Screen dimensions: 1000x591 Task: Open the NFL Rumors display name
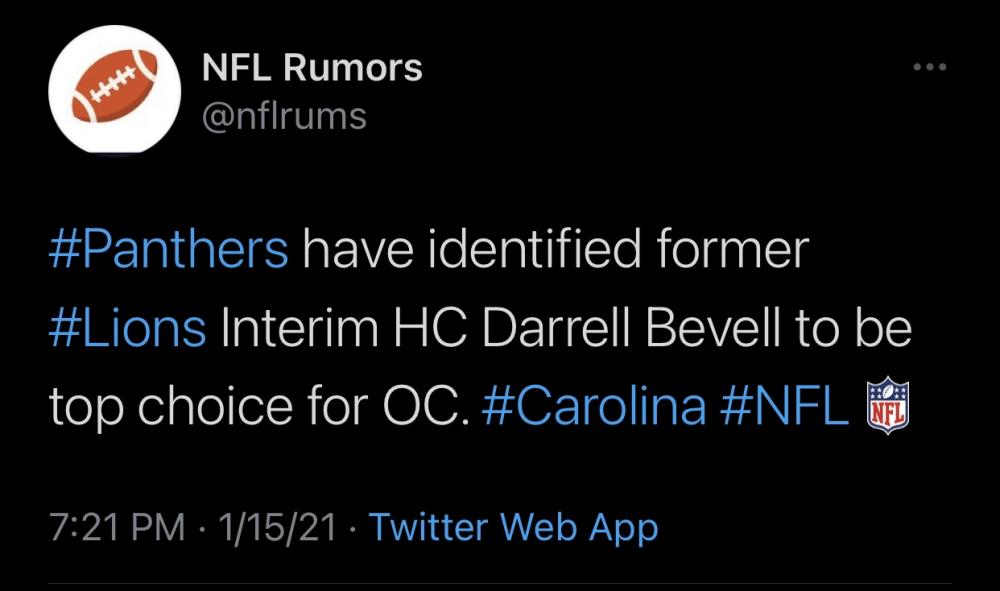pyautogui.click(x=312, y=68)
